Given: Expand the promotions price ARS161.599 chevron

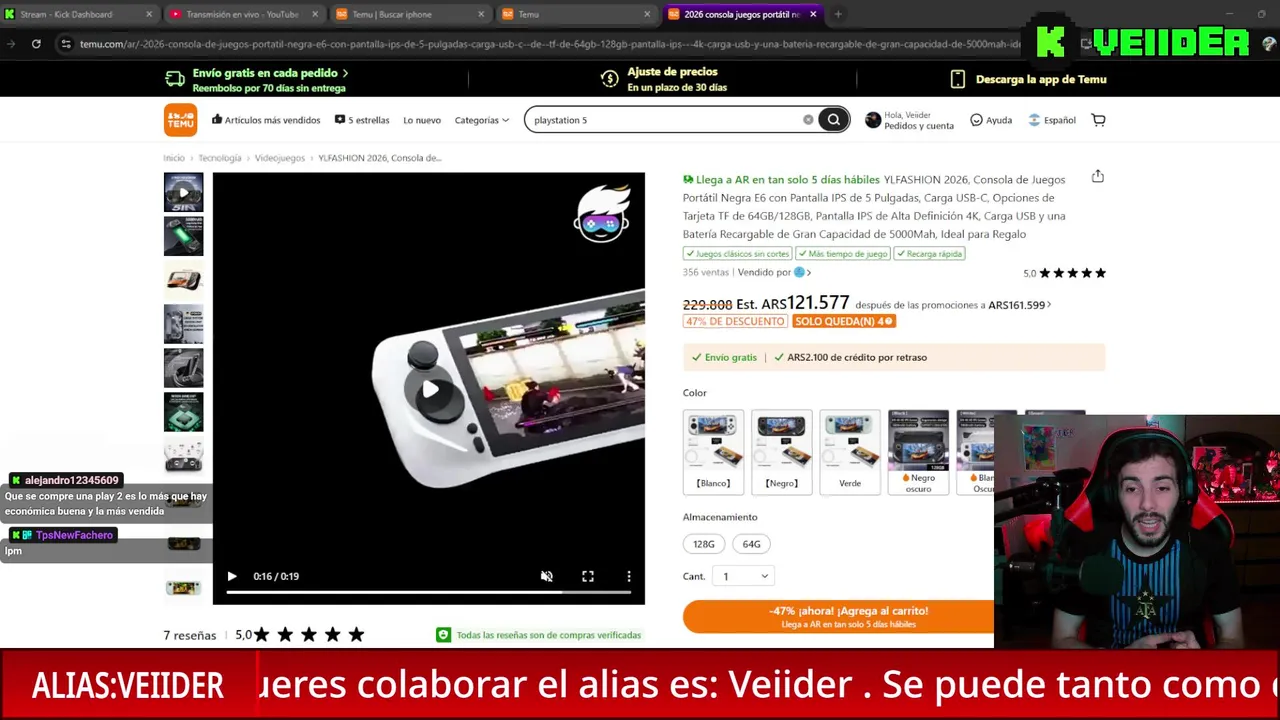Looking at the screenshot, I should [x=1048, y=305].
